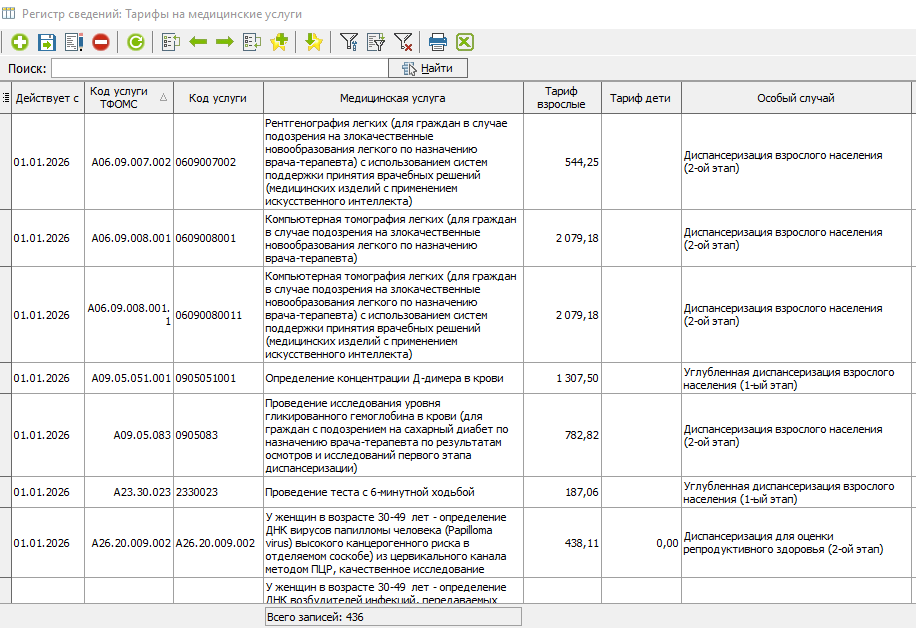Click the green Add record icon
The height and width of the screenshot is (628, 916).
[20, 42]
